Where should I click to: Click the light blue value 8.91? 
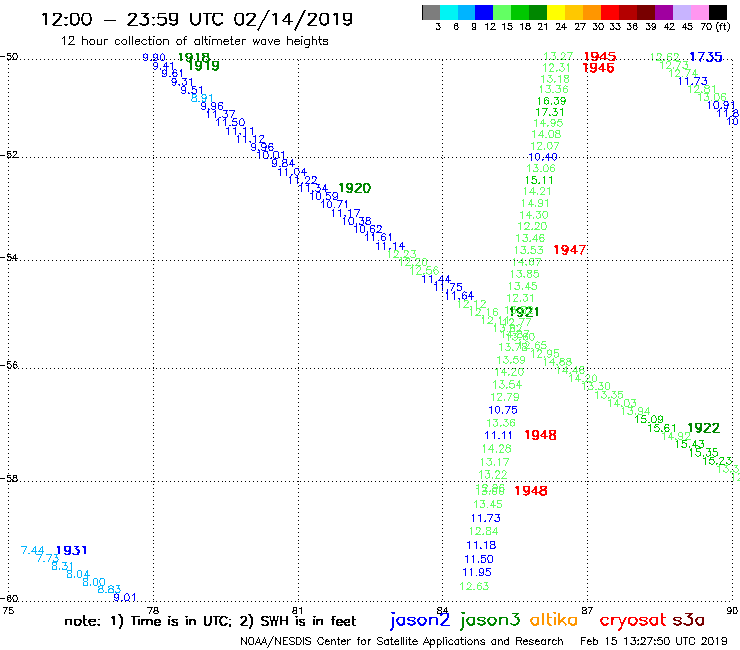point(202,98)
